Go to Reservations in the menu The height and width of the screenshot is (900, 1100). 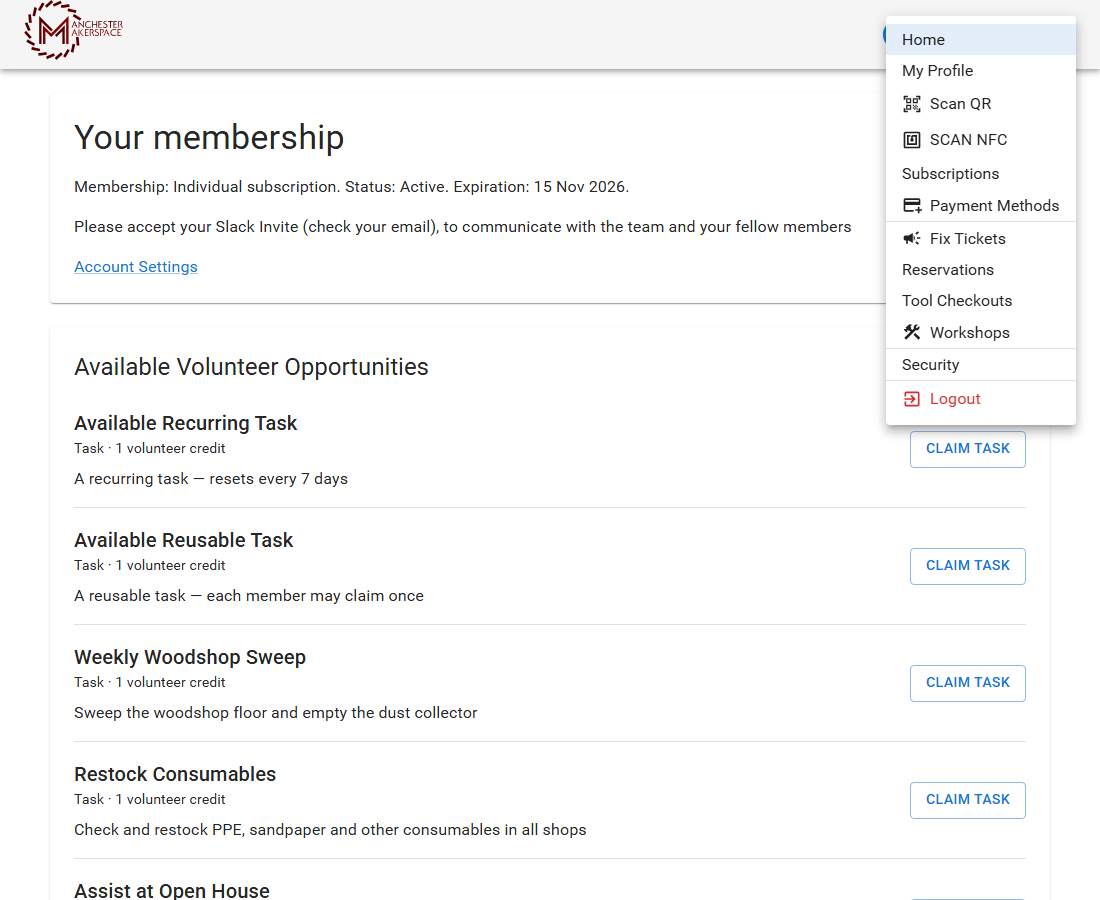(x=981, y=269)
